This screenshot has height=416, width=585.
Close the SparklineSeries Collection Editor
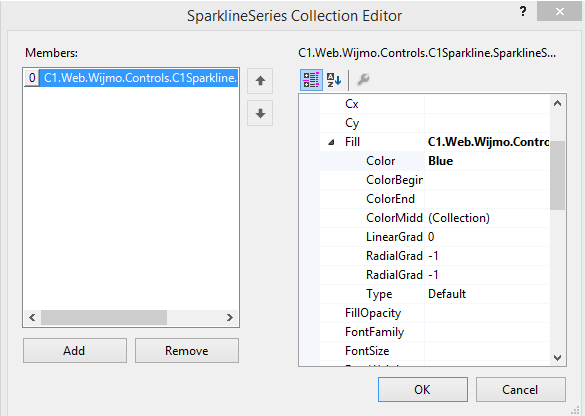[x=559, y=11]
